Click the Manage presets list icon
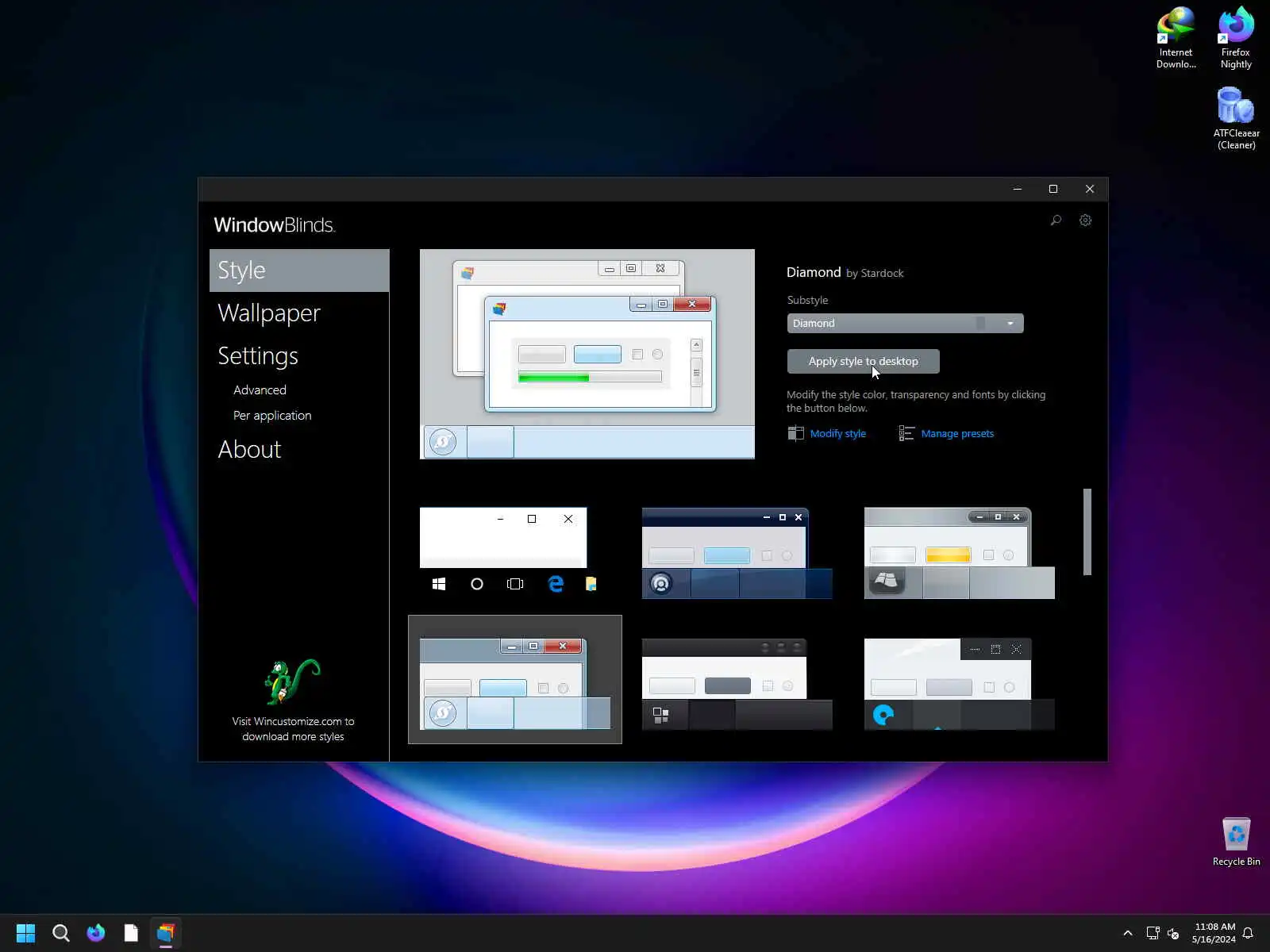This screenshot has height=952, width=1270. pos(906,433)
